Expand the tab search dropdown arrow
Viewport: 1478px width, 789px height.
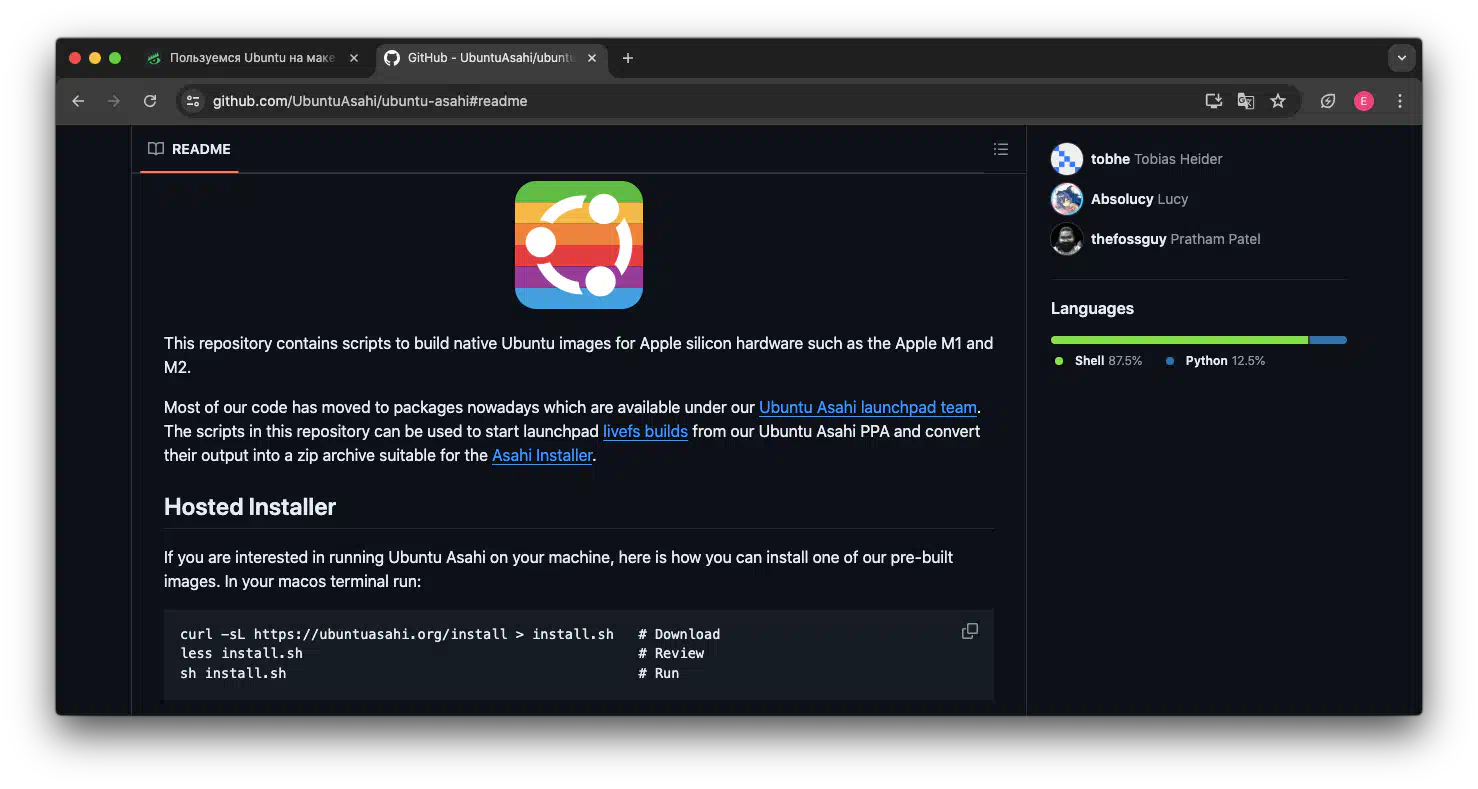(x=1402, y=58)
